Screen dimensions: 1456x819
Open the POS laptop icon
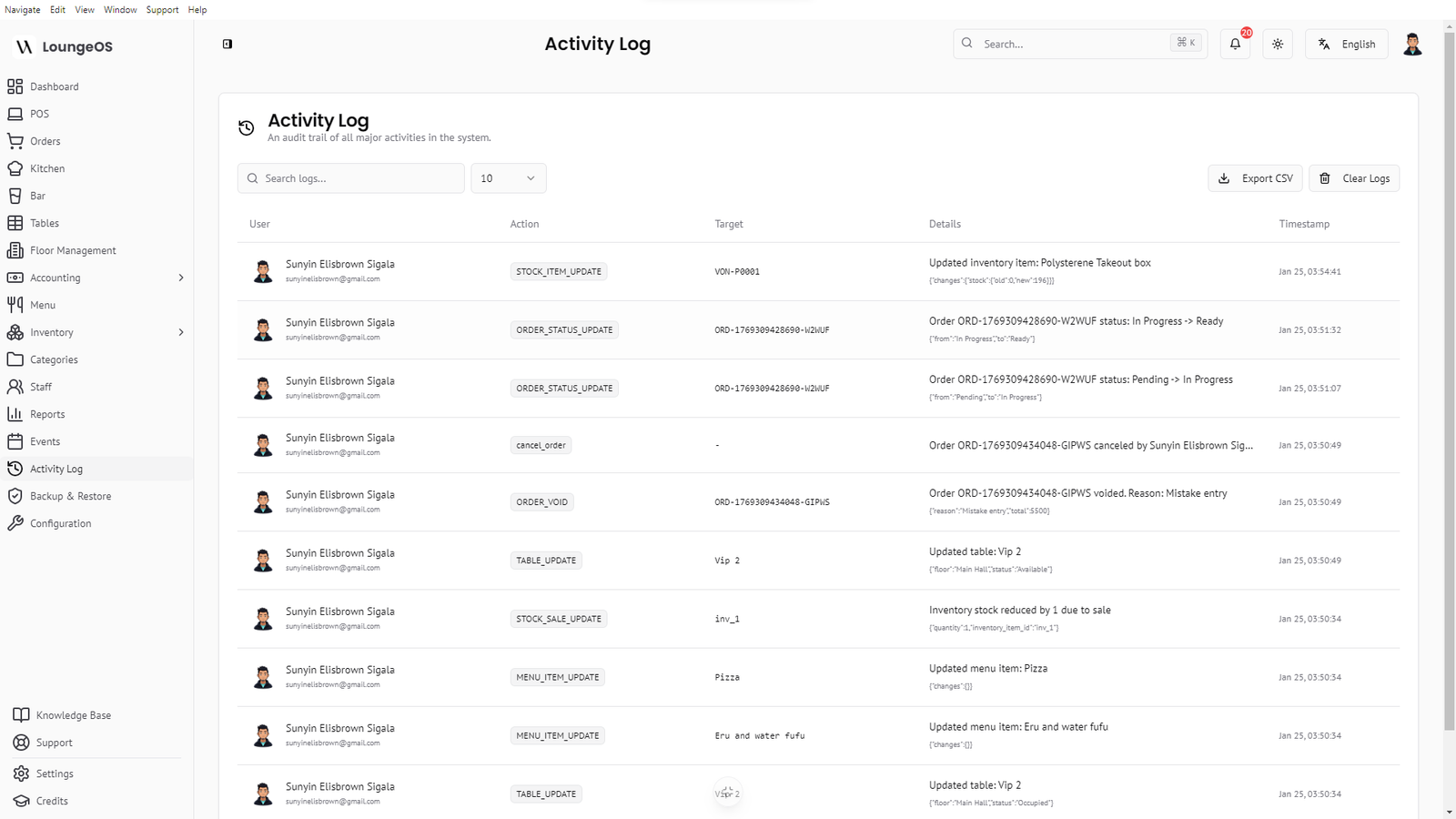coord(15,114)
